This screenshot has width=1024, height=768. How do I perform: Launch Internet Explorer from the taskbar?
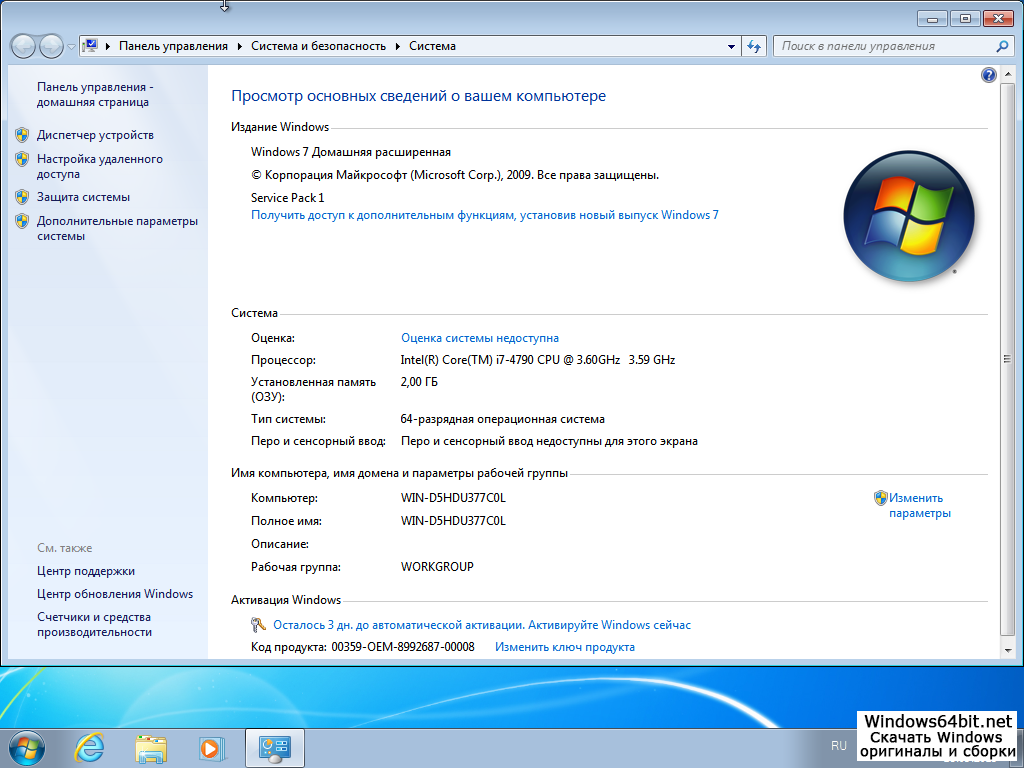click(90, 747)
